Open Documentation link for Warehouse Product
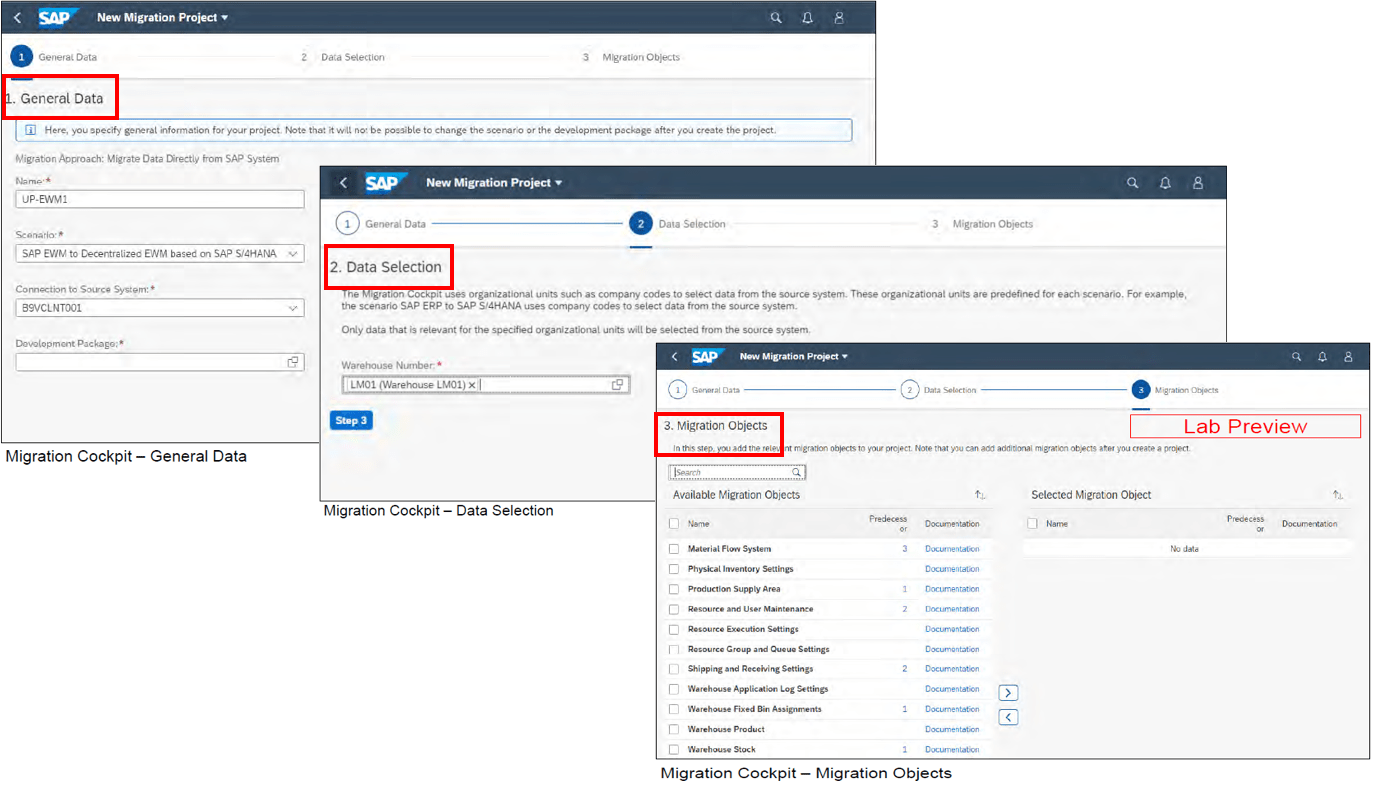This screenshot has width=1383, height=785. (x=952, y=729)
